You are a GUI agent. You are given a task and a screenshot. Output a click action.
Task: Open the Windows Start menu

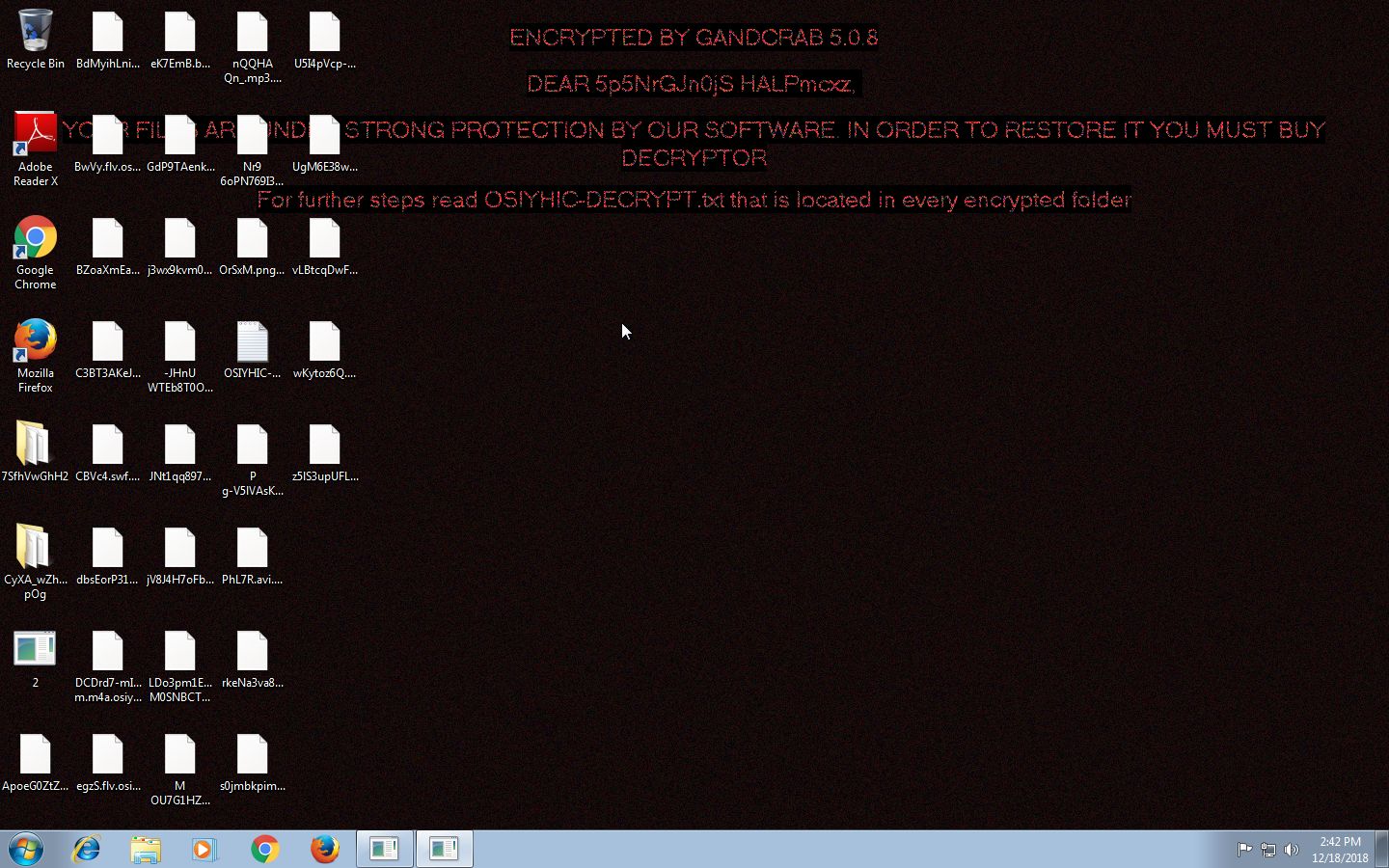26,849
